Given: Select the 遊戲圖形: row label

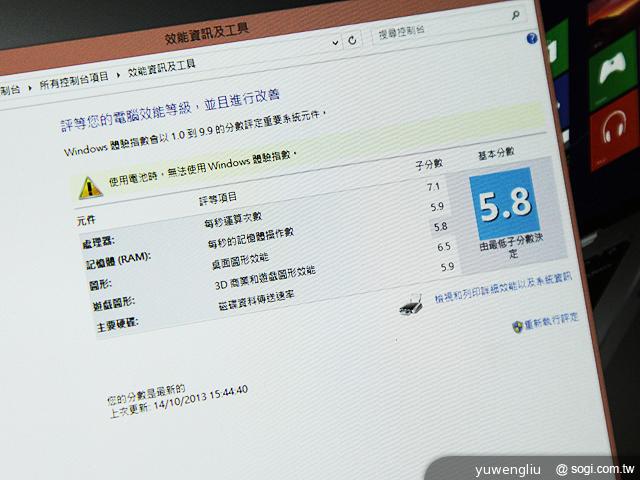Looking at the screenshot, I should point(113,304).
